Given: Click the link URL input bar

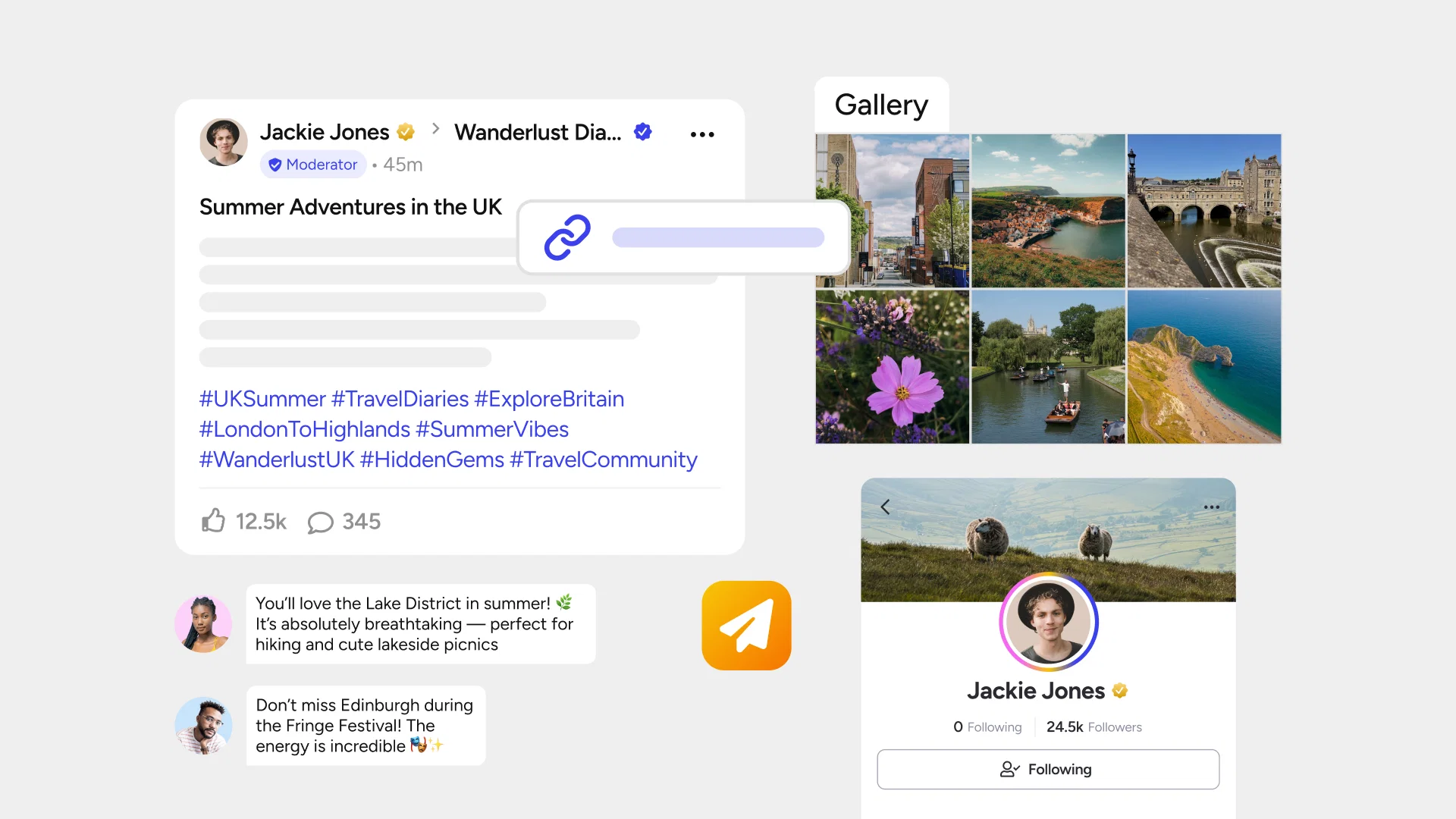Looking at the screenshot, I should [x=717, y=237].
